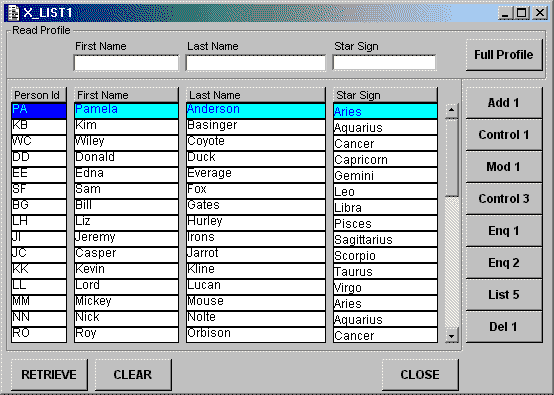Choose the Enq 2 button

[504, 263]
